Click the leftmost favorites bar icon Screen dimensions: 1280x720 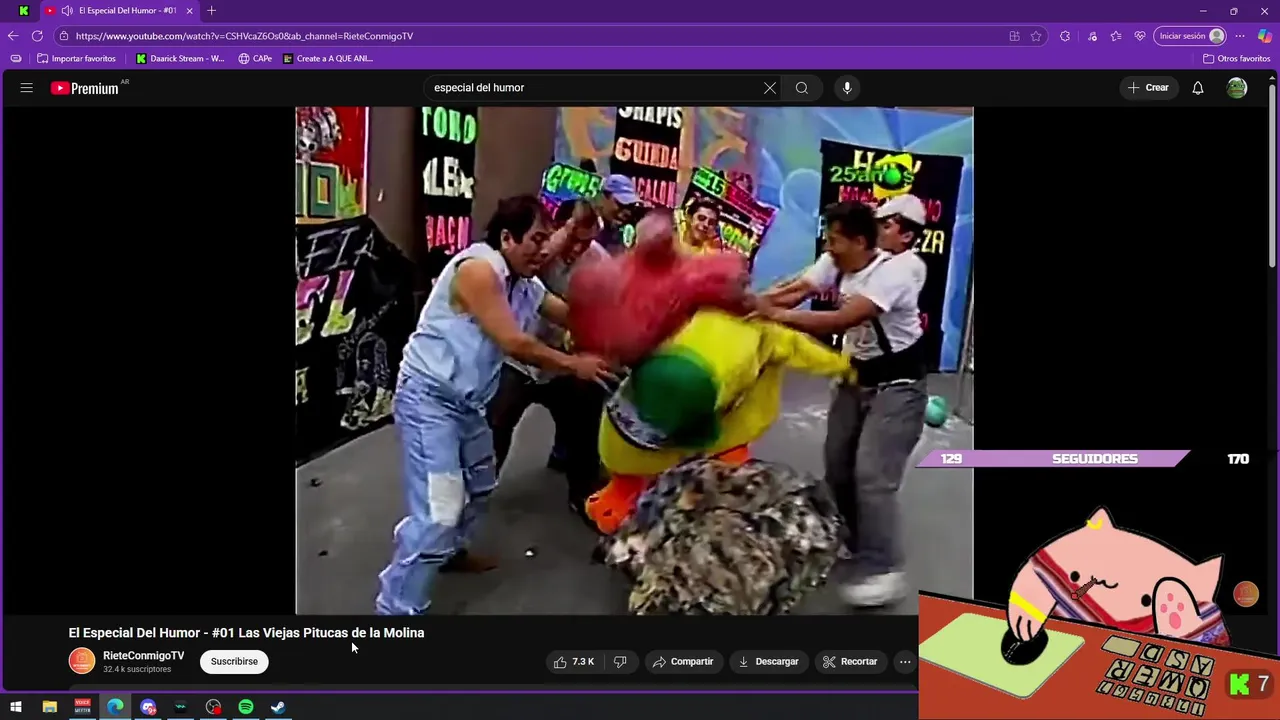(15, 59)
